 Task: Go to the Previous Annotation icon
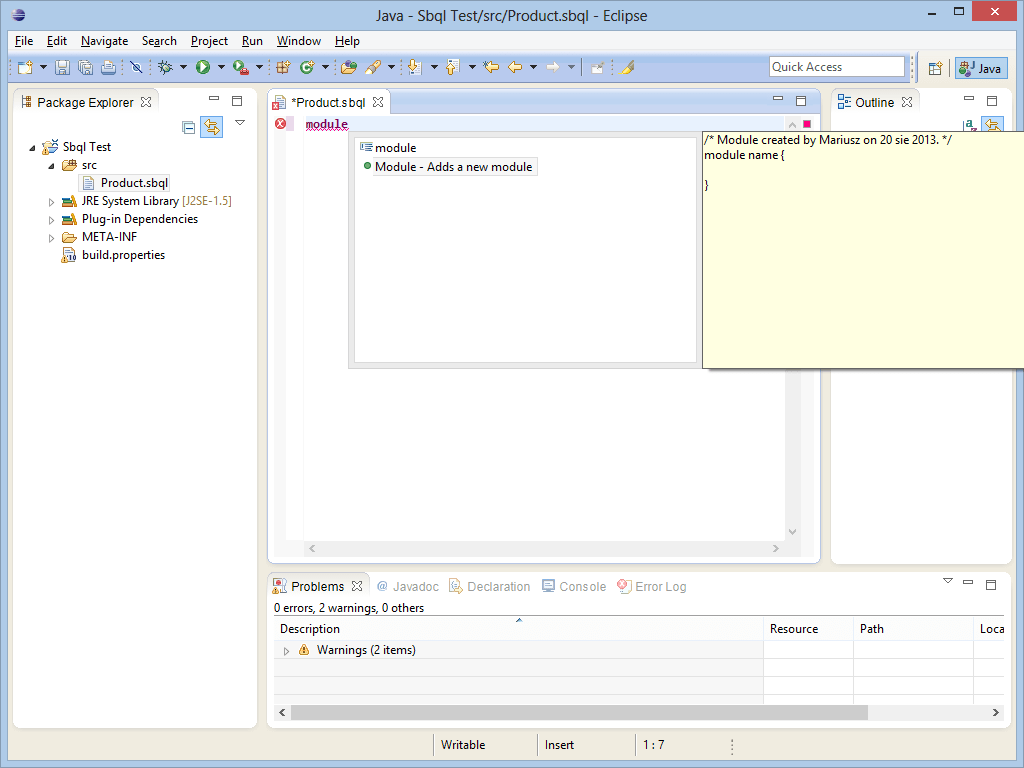coord(453,67)
